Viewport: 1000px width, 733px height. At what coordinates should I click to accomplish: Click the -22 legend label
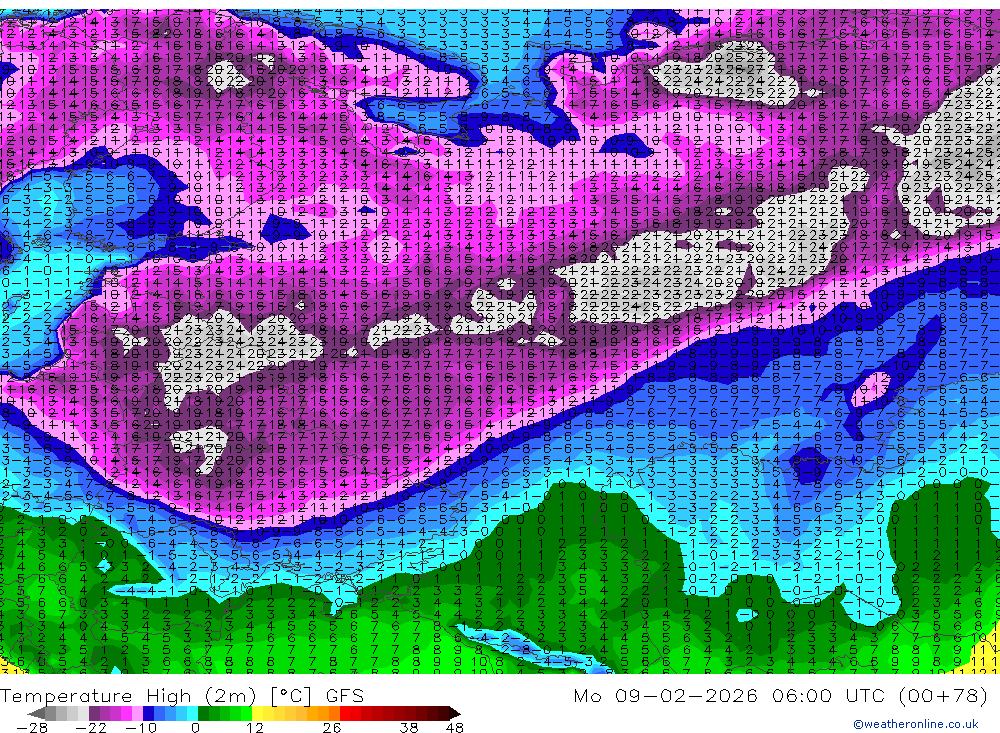coord(91,727)
